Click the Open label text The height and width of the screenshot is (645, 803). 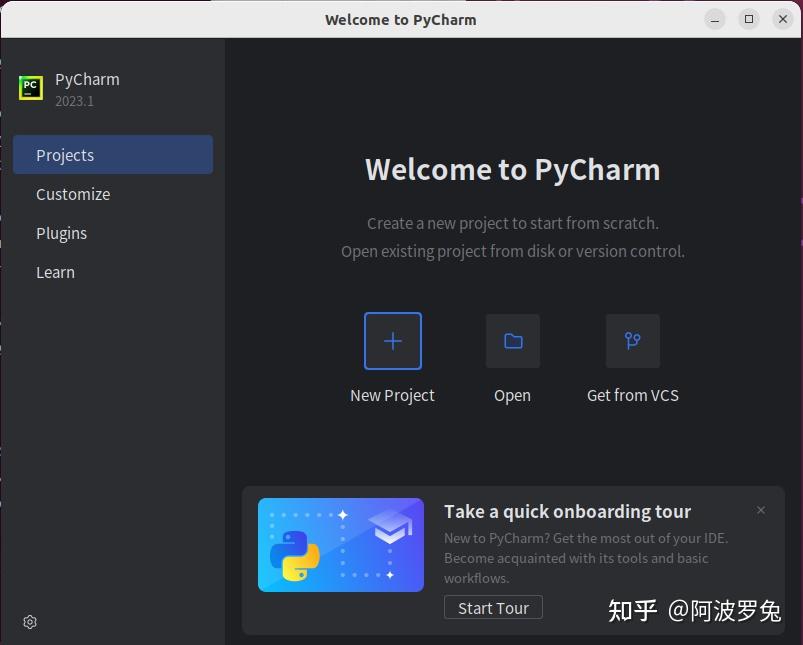coord(512,396)
